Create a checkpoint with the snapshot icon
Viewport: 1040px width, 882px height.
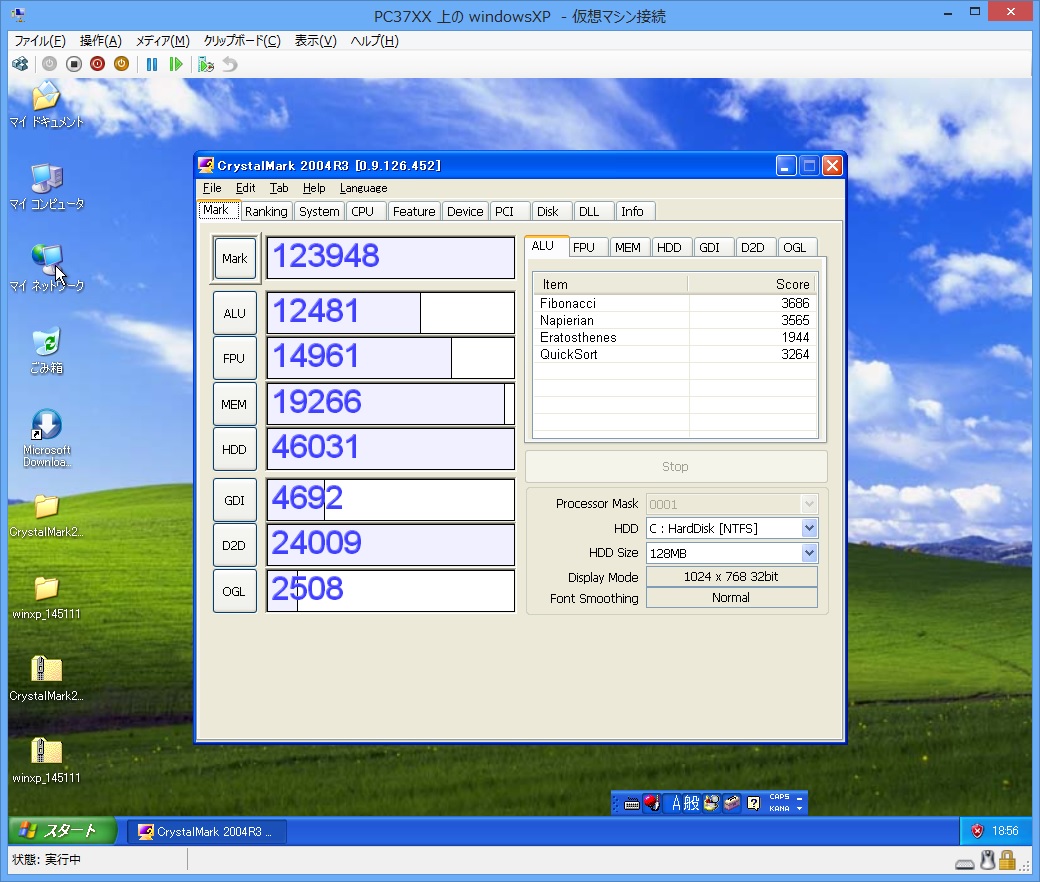pos(206,64)
